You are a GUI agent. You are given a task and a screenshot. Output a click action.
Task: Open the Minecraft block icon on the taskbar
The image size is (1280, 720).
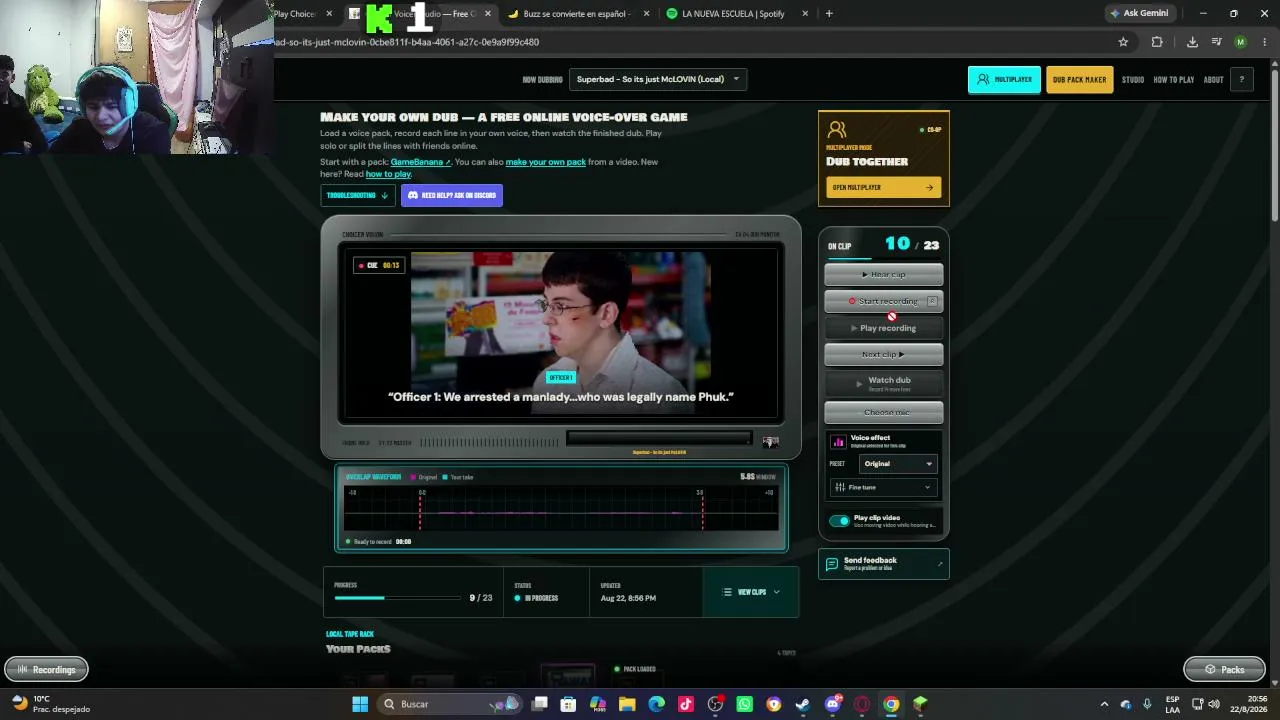click(x=920, y=704)
